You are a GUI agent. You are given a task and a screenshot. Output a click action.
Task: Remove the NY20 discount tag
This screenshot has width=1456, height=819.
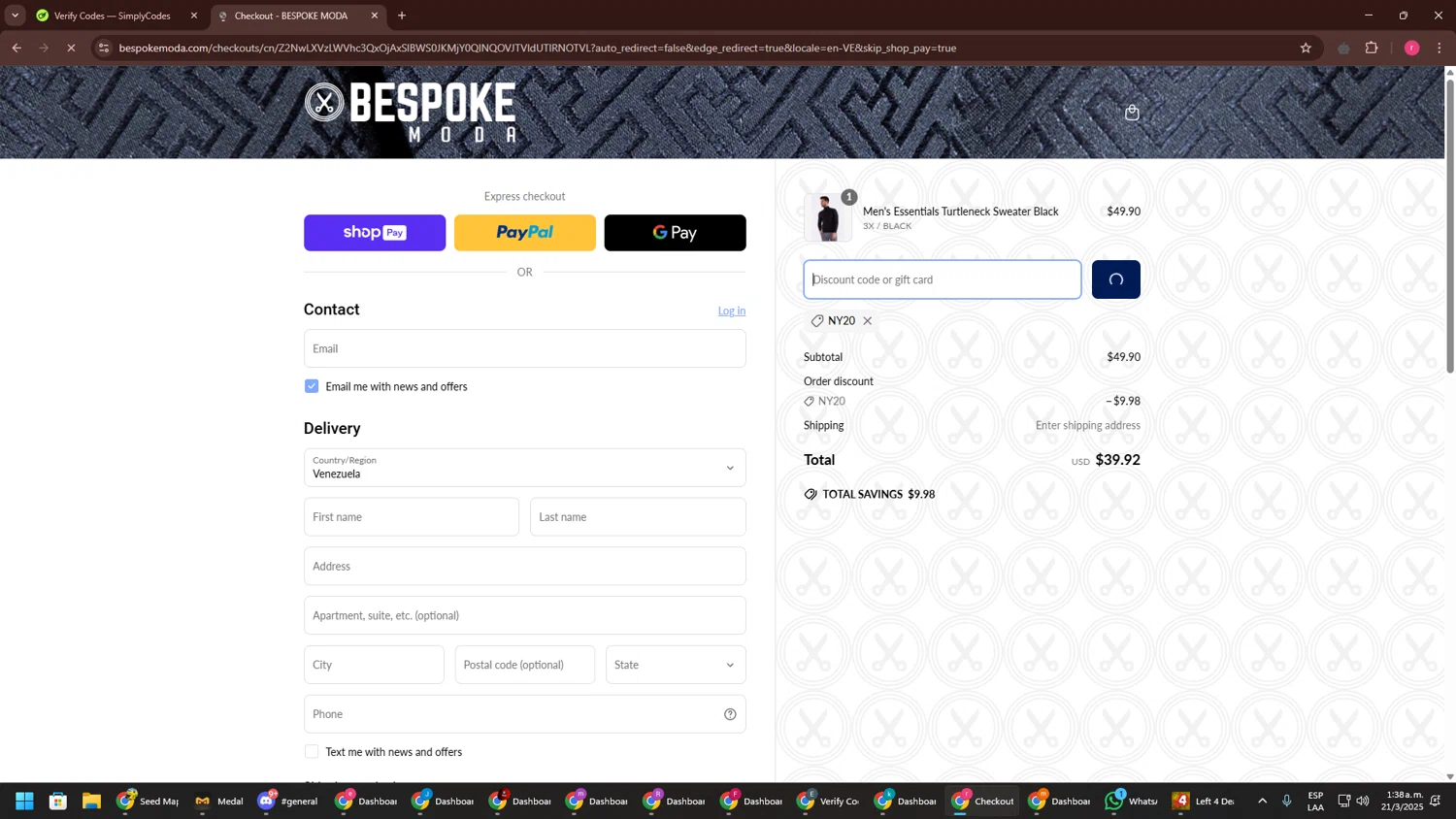[868, 321]
